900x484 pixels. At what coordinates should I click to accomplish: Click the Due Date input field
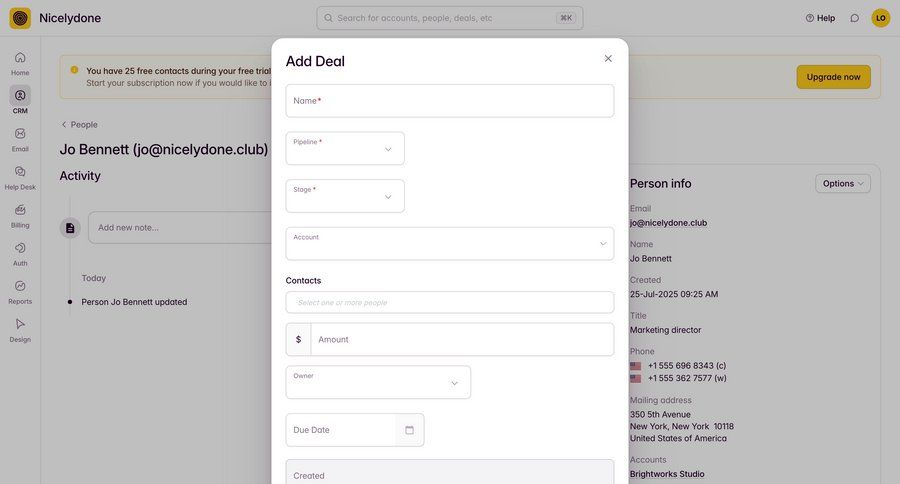(341, 430)
